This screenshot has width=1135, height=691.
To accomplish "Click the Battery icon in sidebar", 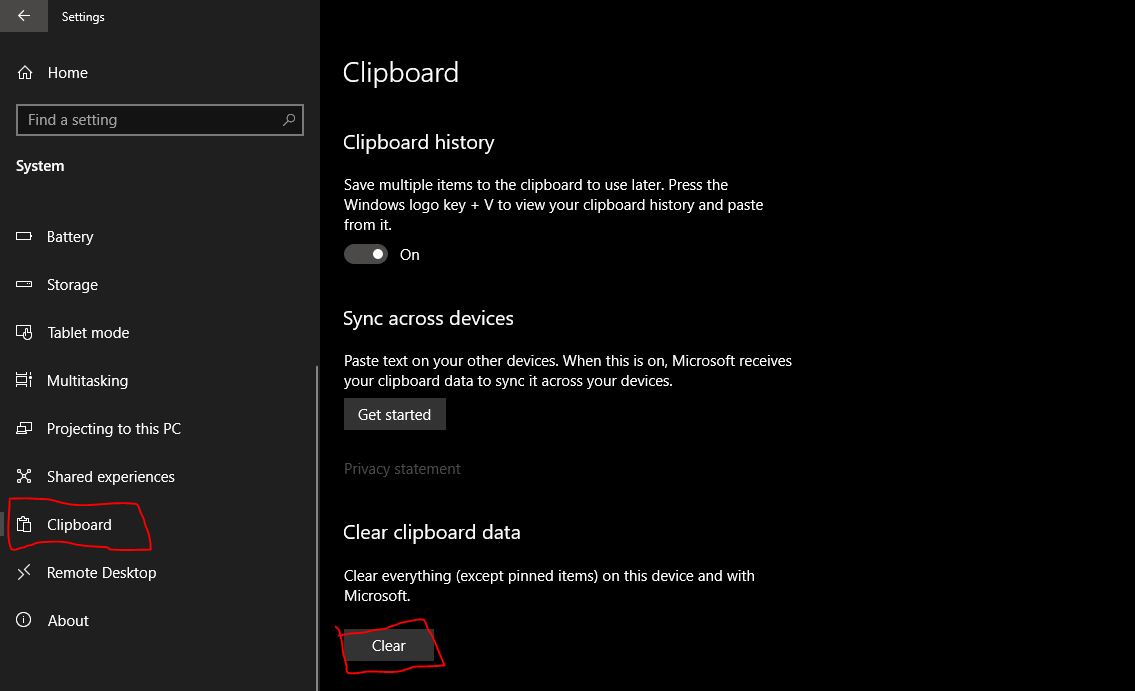I will point(25,237).
